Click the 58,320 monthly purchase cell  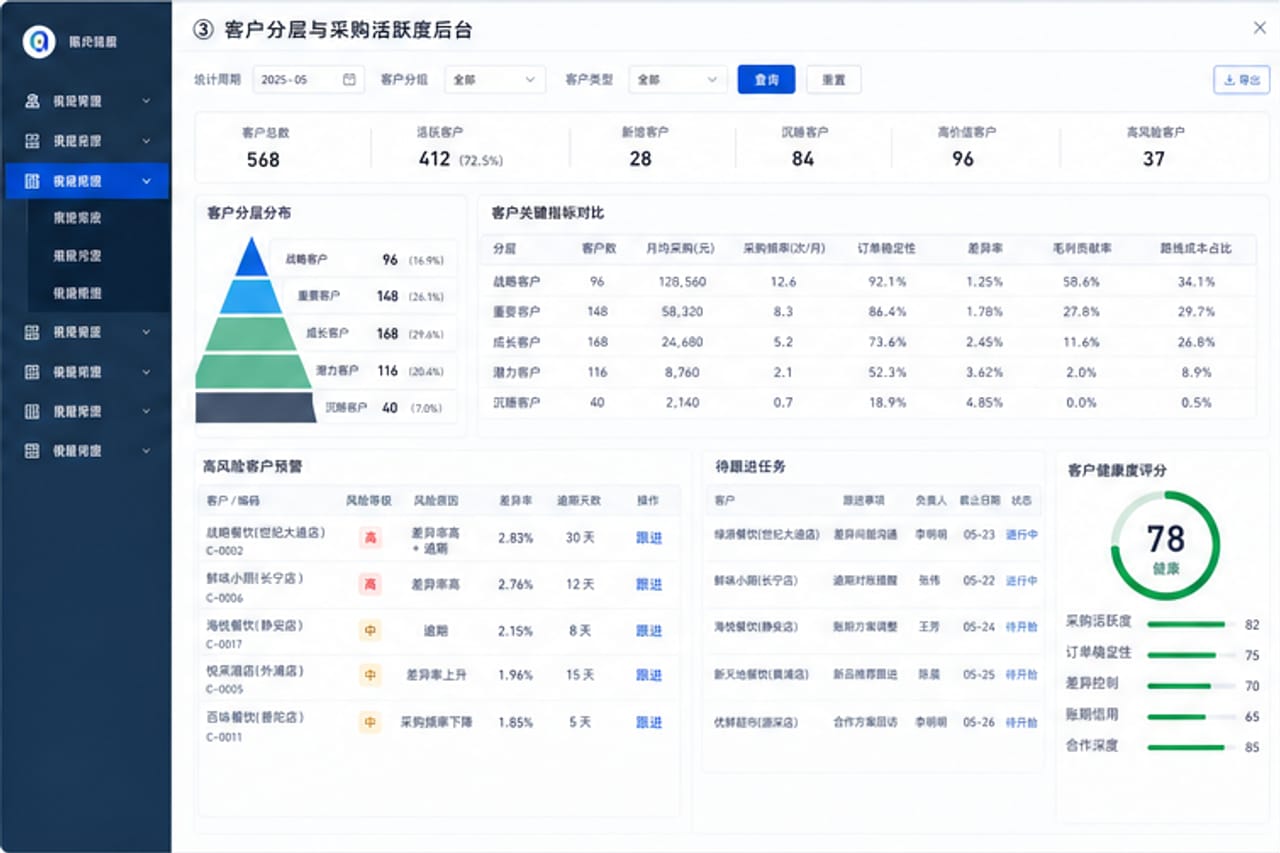click(x=683, y=312)
